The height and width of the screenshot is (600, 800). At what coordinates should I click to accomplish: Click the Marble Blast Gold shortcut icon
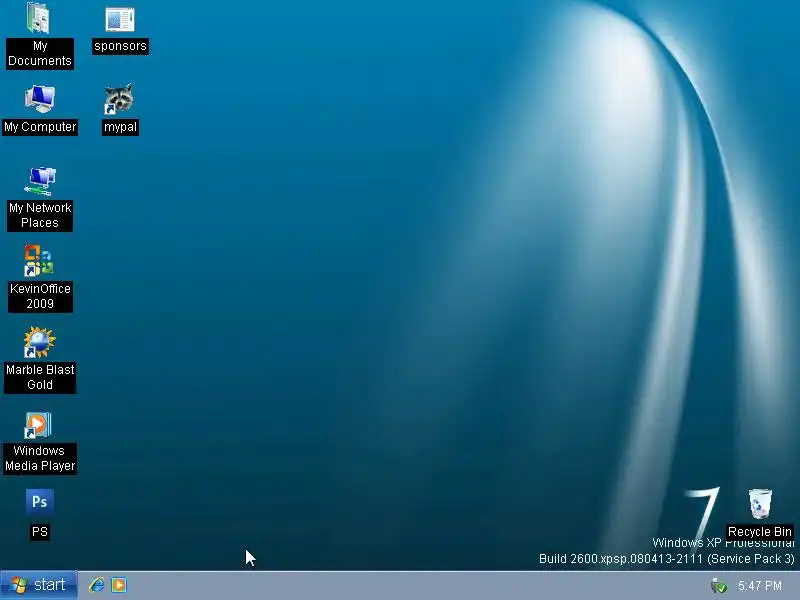pos(39,342)
